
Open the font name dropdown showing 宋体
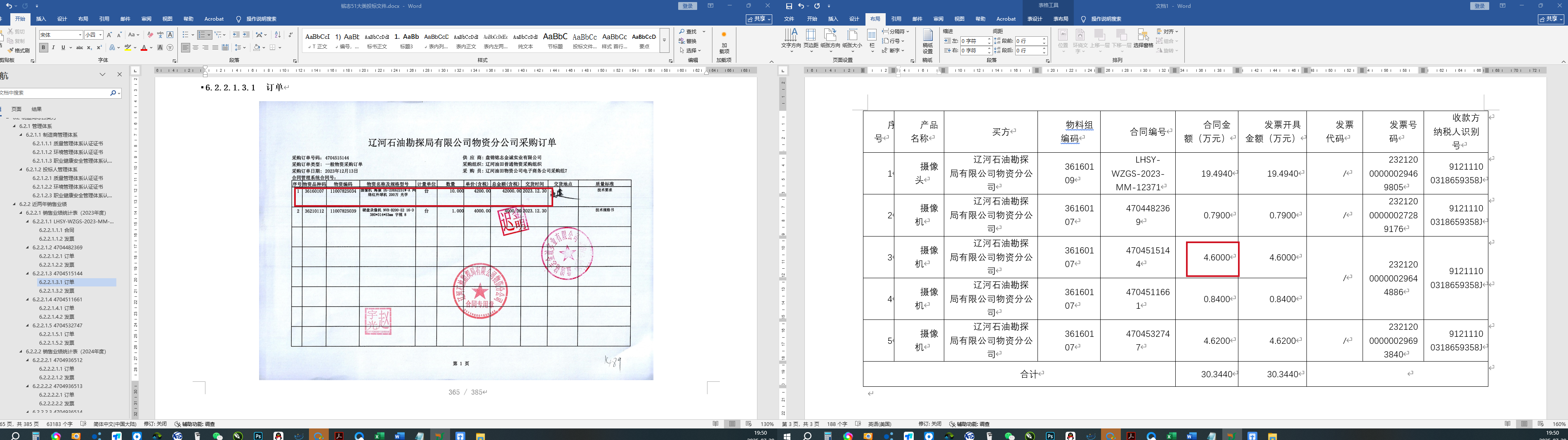80,35
